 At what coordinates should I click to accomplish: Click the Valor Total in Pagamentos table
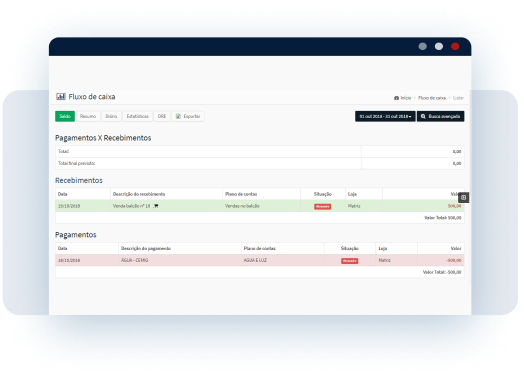[442, 272]
